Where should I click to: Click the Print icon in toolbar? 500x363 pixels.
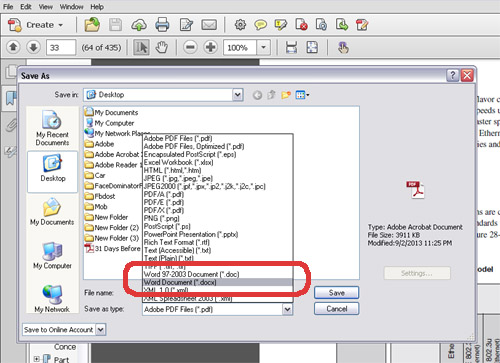tap(162, 25)
